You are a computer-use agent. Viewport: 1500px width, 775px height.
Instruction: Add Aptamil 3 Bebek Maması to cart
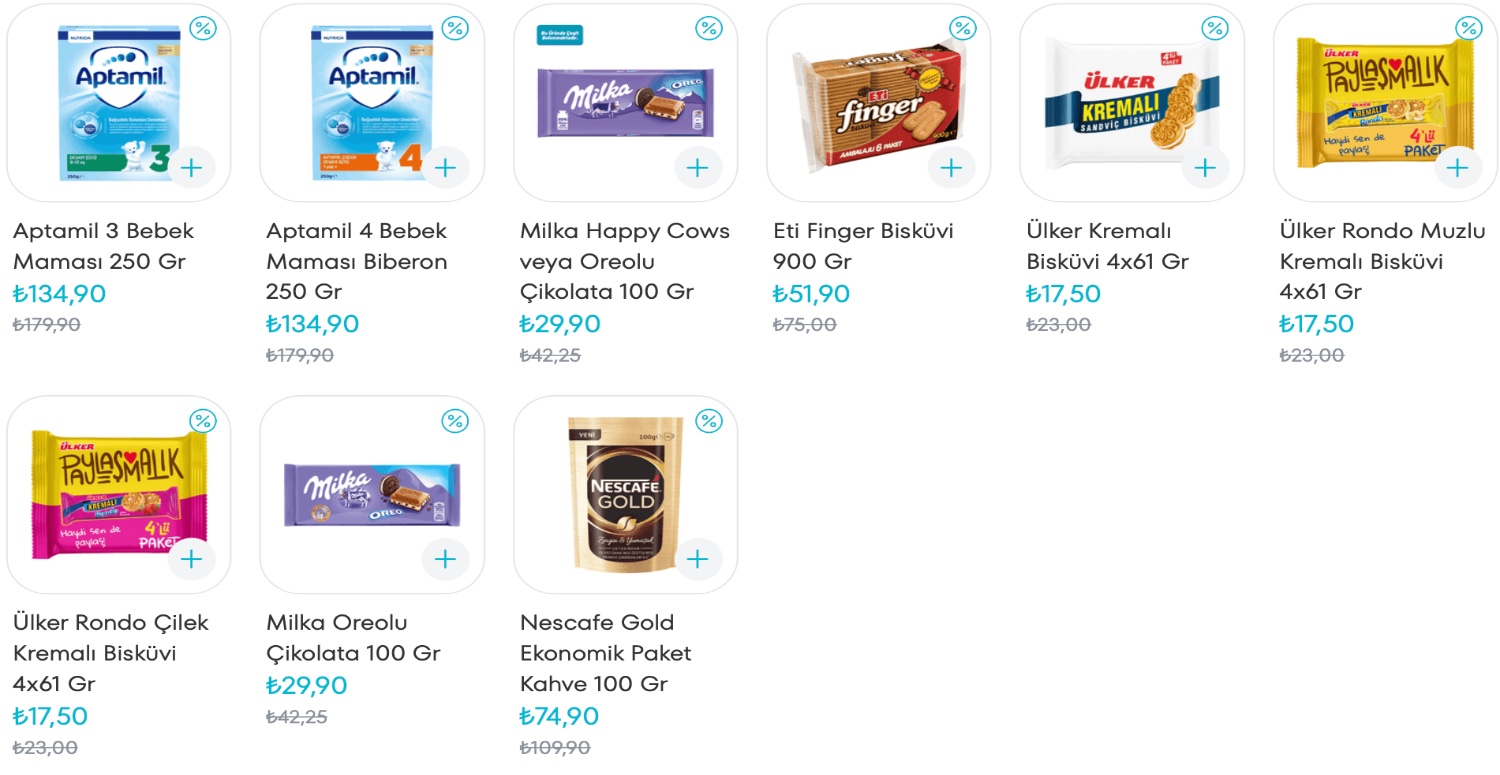pos(191,167)
